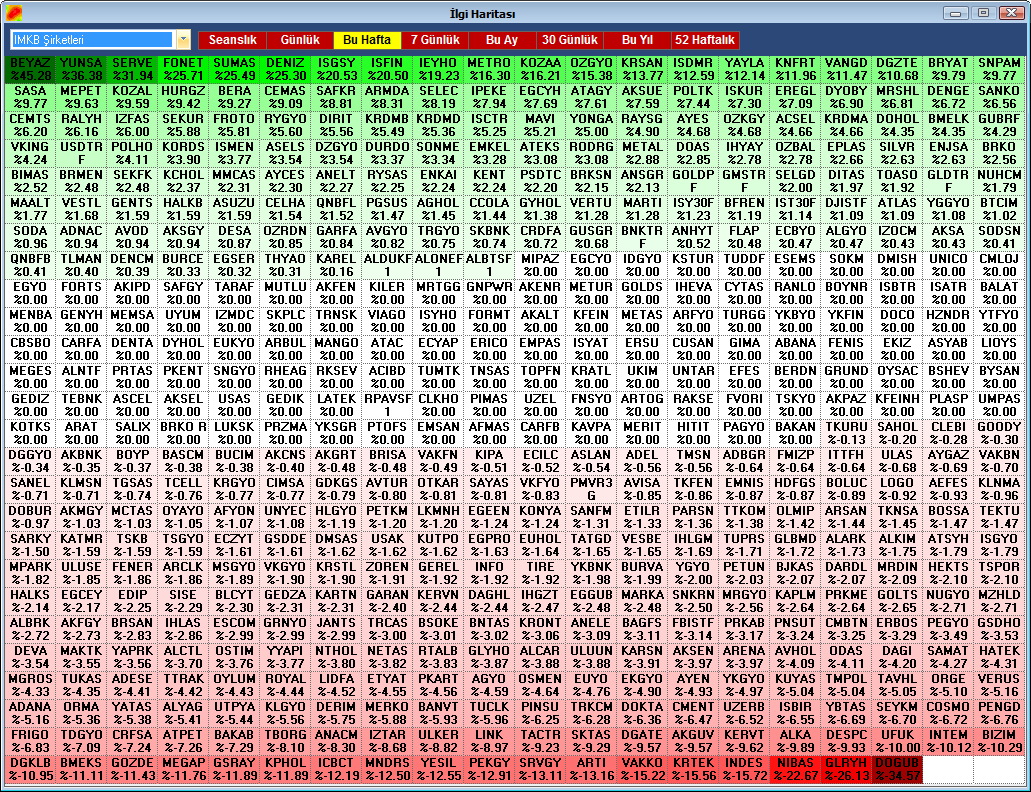The image size is (1031, 792).
Task: Select the AKBNK %-0.35 cell
Action: pyautogui.click(x=82, y=461)
